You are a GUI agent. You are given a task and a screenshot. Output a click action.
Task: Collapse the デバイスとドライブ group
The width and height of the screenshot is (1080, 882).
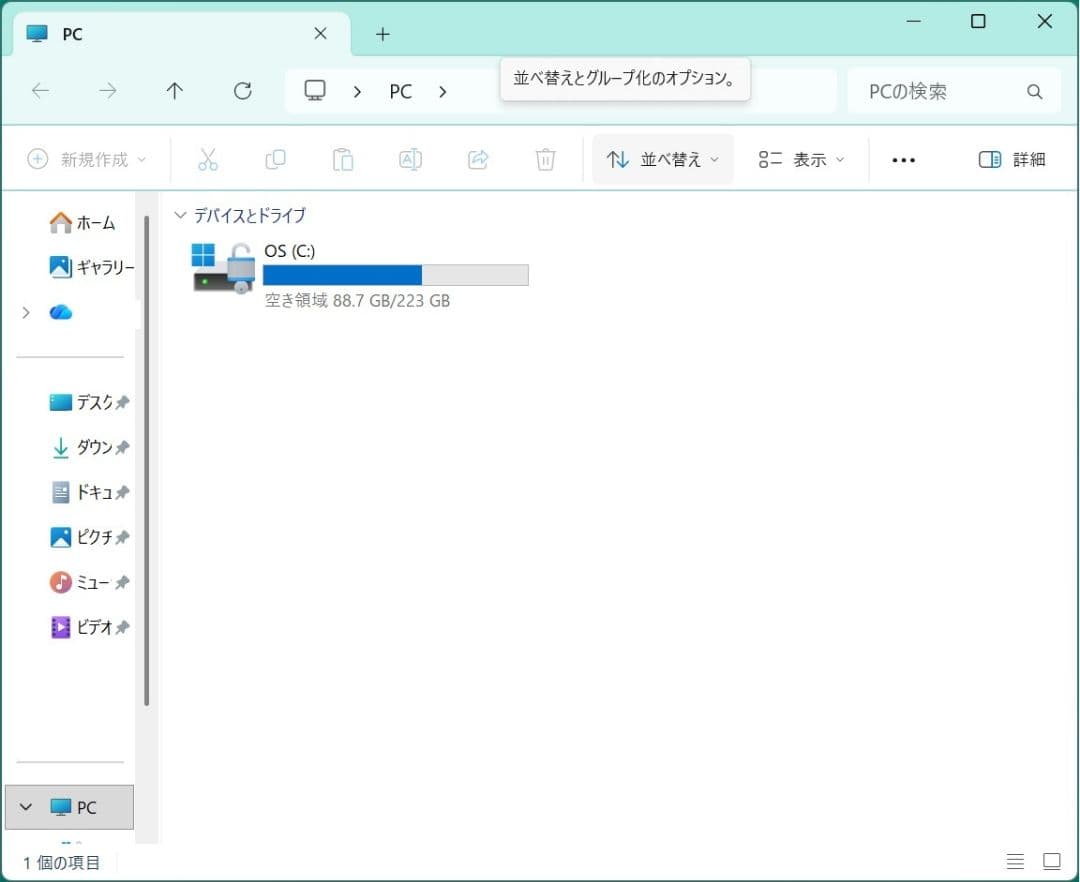[180, 214]
